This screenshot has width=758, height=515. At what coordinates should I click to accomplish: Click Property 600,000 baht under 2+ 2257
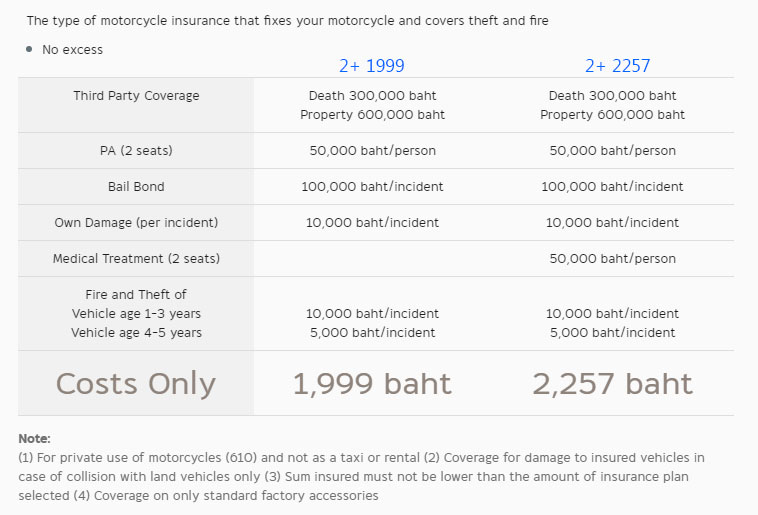tap(612, 115)
